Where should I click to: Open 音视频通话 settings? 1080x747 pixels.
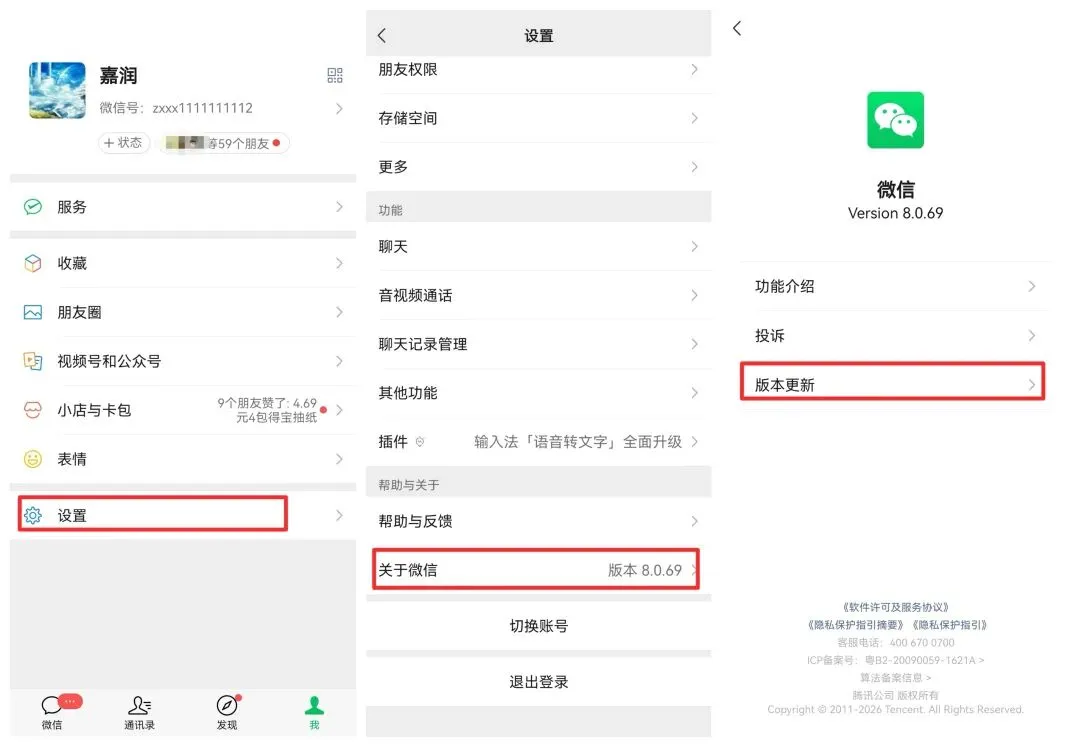[x=539, y=295]
